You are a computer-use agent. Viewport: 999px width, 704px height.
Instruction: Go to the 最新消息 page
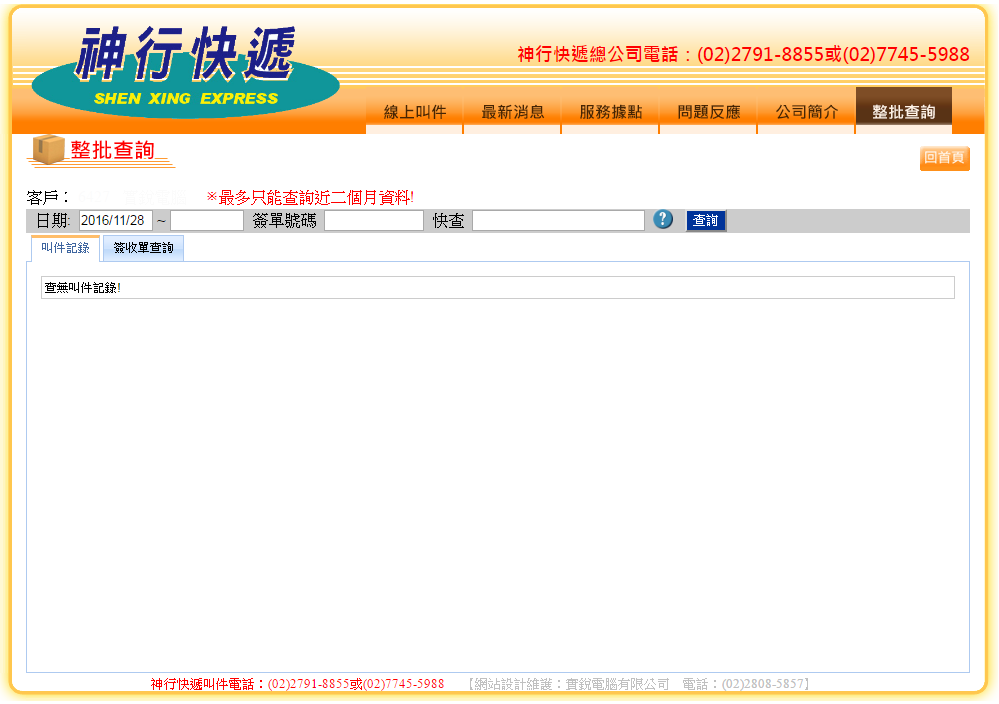[512, 112]
